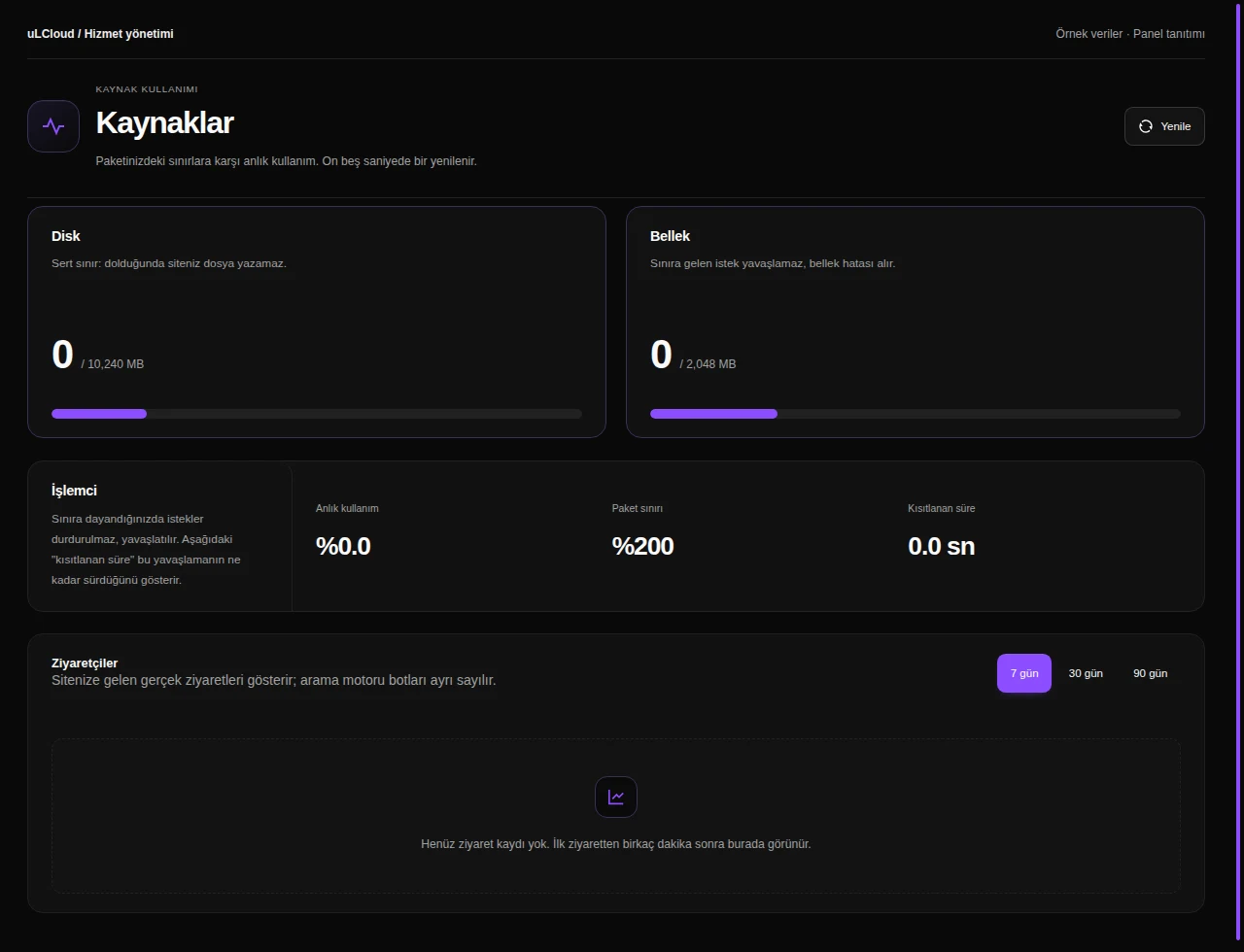Click the %200 Paket sınırı value
Viewport: 1244px width, 952px height.
(642, 546)
